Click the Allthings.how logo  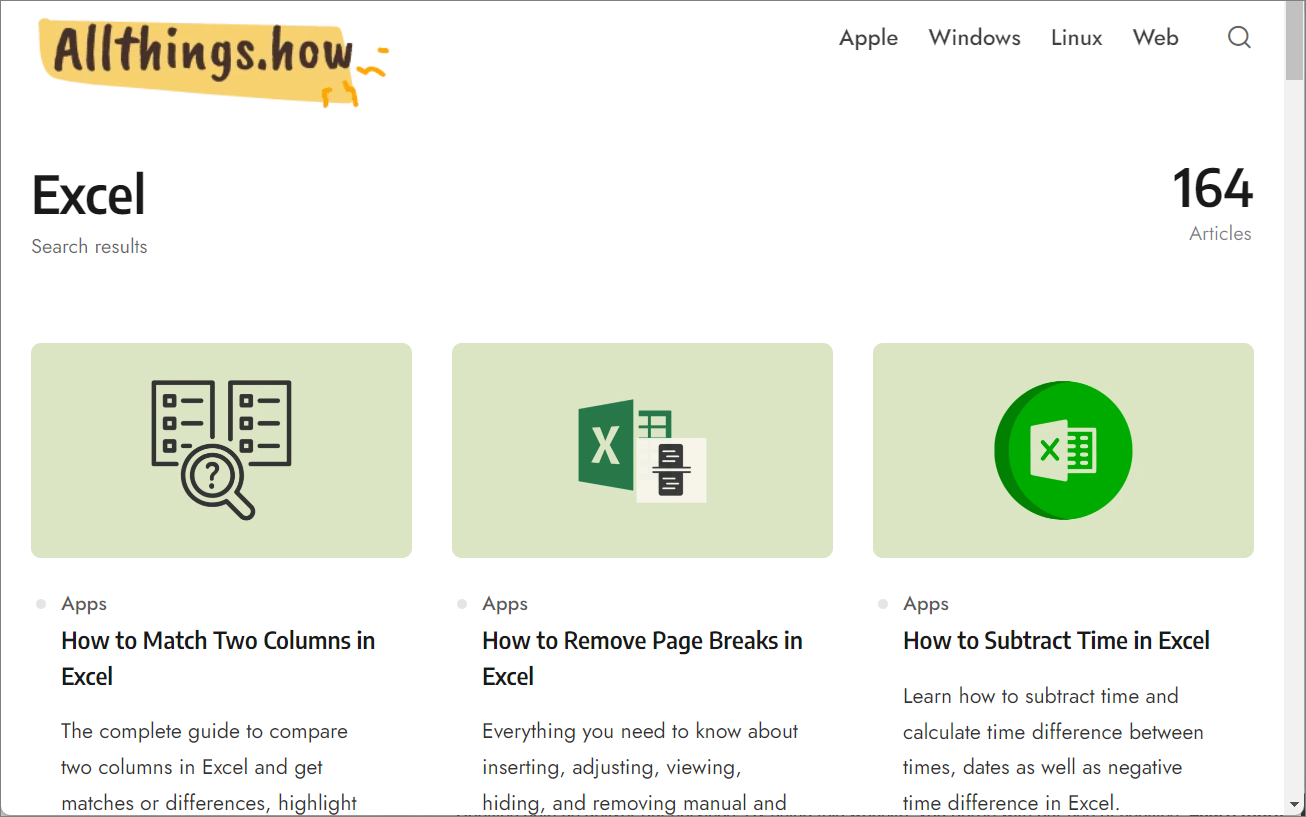click(x=213, y=61)
